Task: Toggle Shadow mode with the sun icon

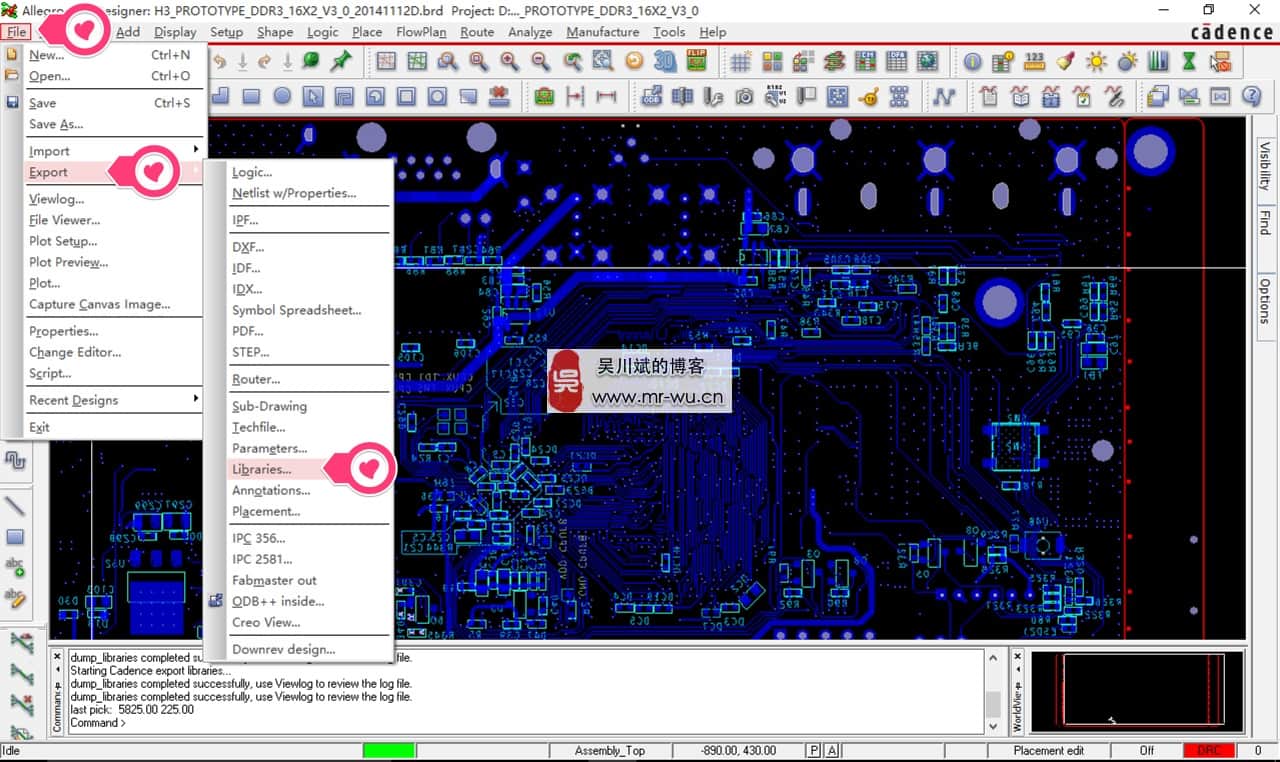Action: point(1097,61)
